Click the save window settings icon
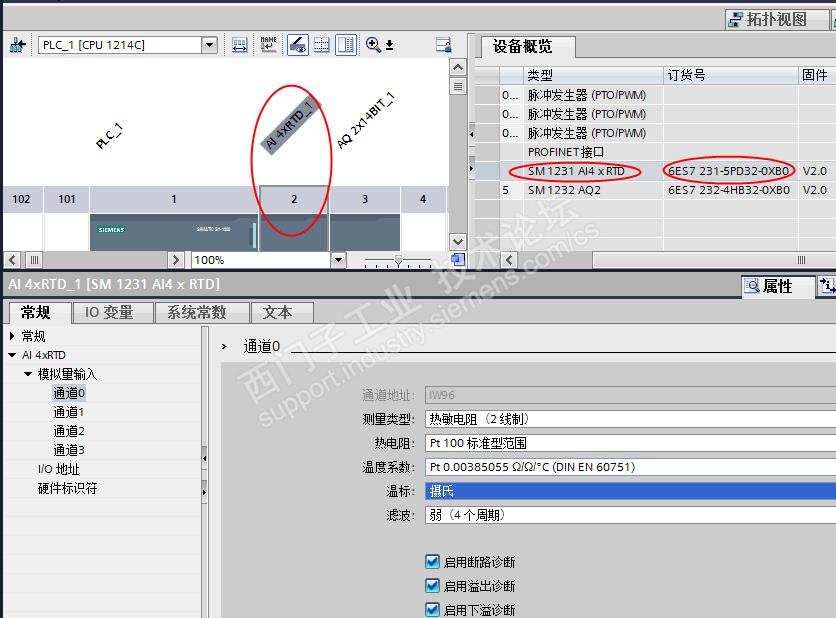This screenshot has width=836, height=618. click(x=443, y=45)
